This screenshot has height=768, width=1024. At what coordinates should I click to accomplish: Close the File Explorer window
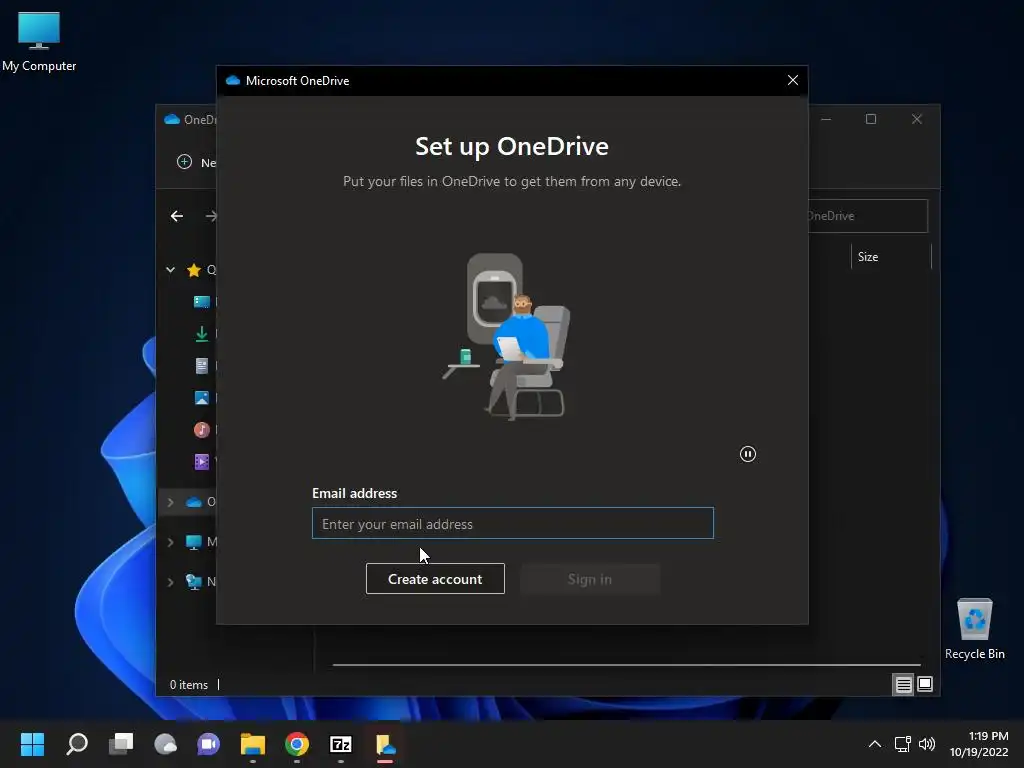point(917,119)
